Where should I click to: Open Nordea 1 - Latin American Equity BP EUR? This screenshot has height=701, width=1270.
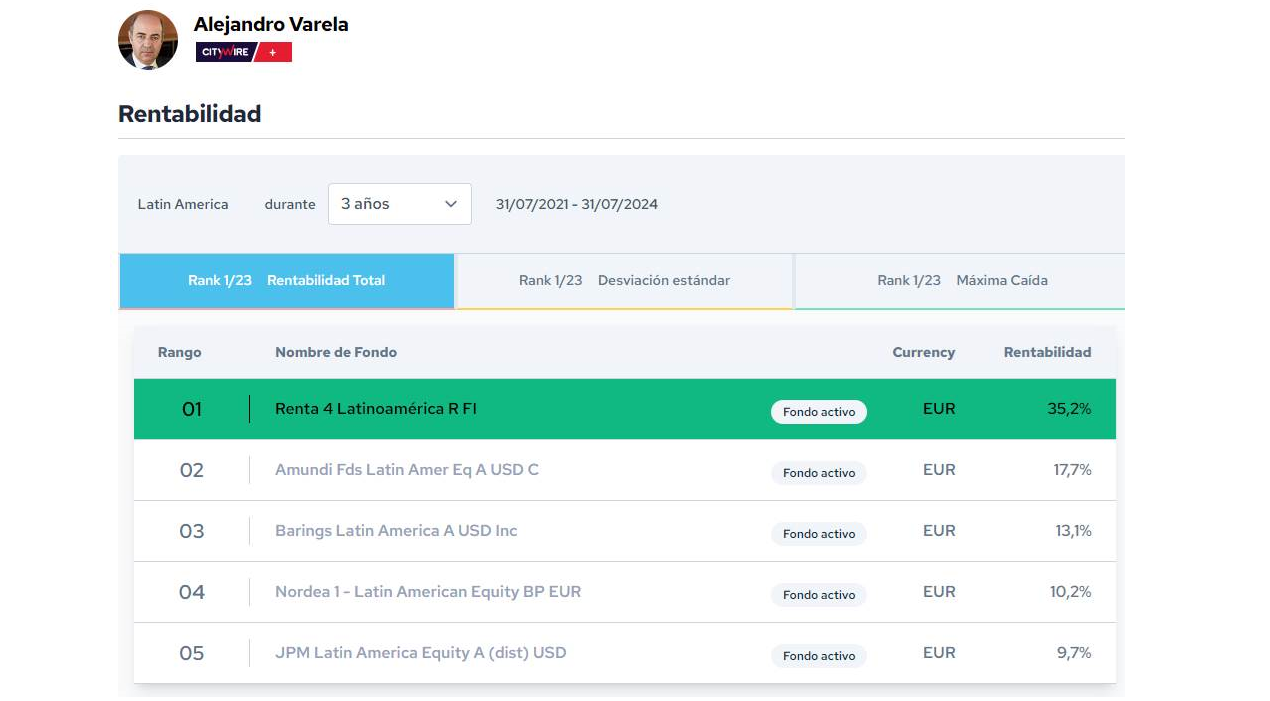(428, 592)
